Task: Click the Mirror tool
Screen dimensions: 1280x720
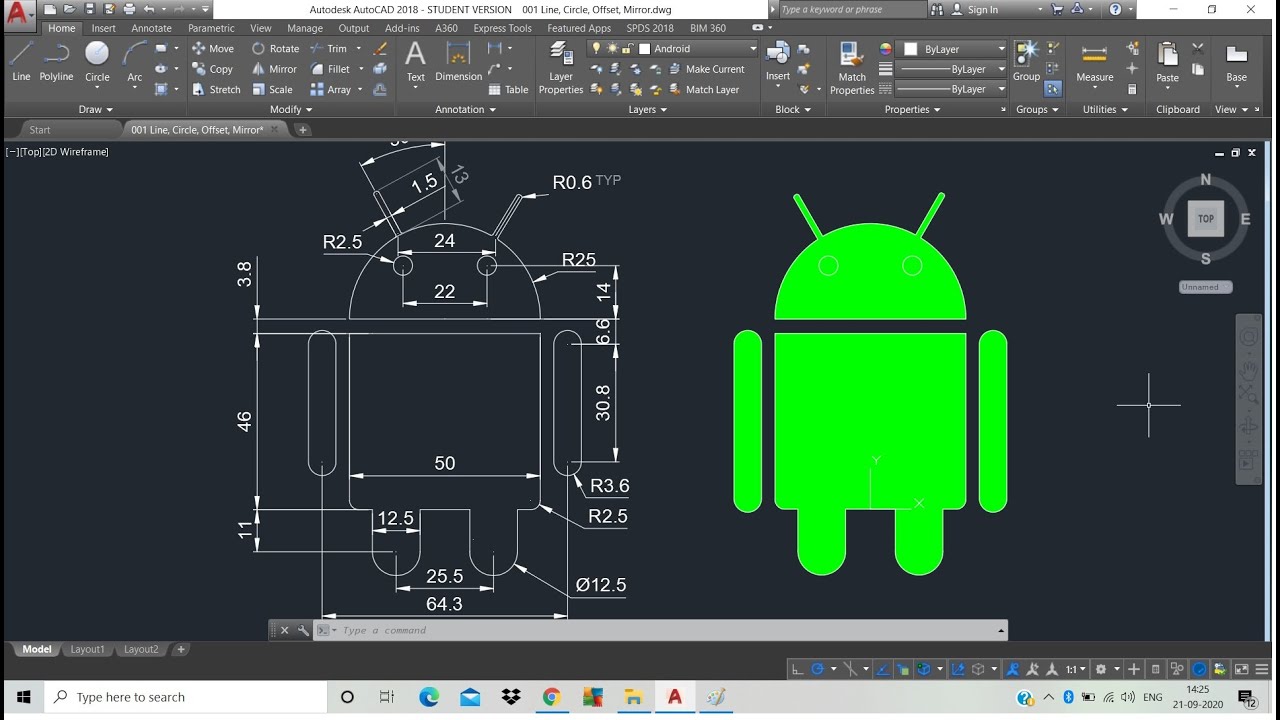Action: pos(275,69)
